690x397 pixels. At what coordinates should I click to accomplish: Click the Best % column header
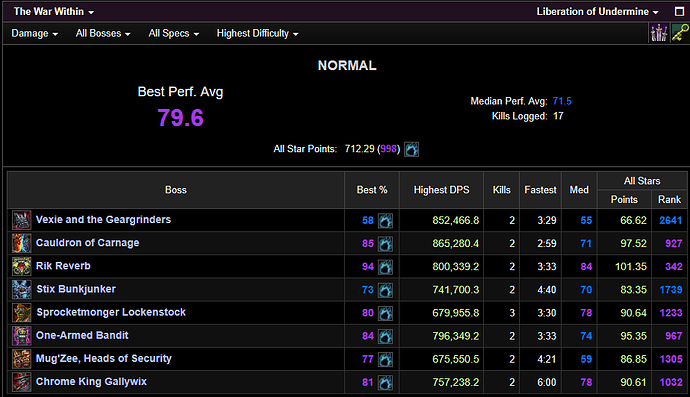click(372, 190)
